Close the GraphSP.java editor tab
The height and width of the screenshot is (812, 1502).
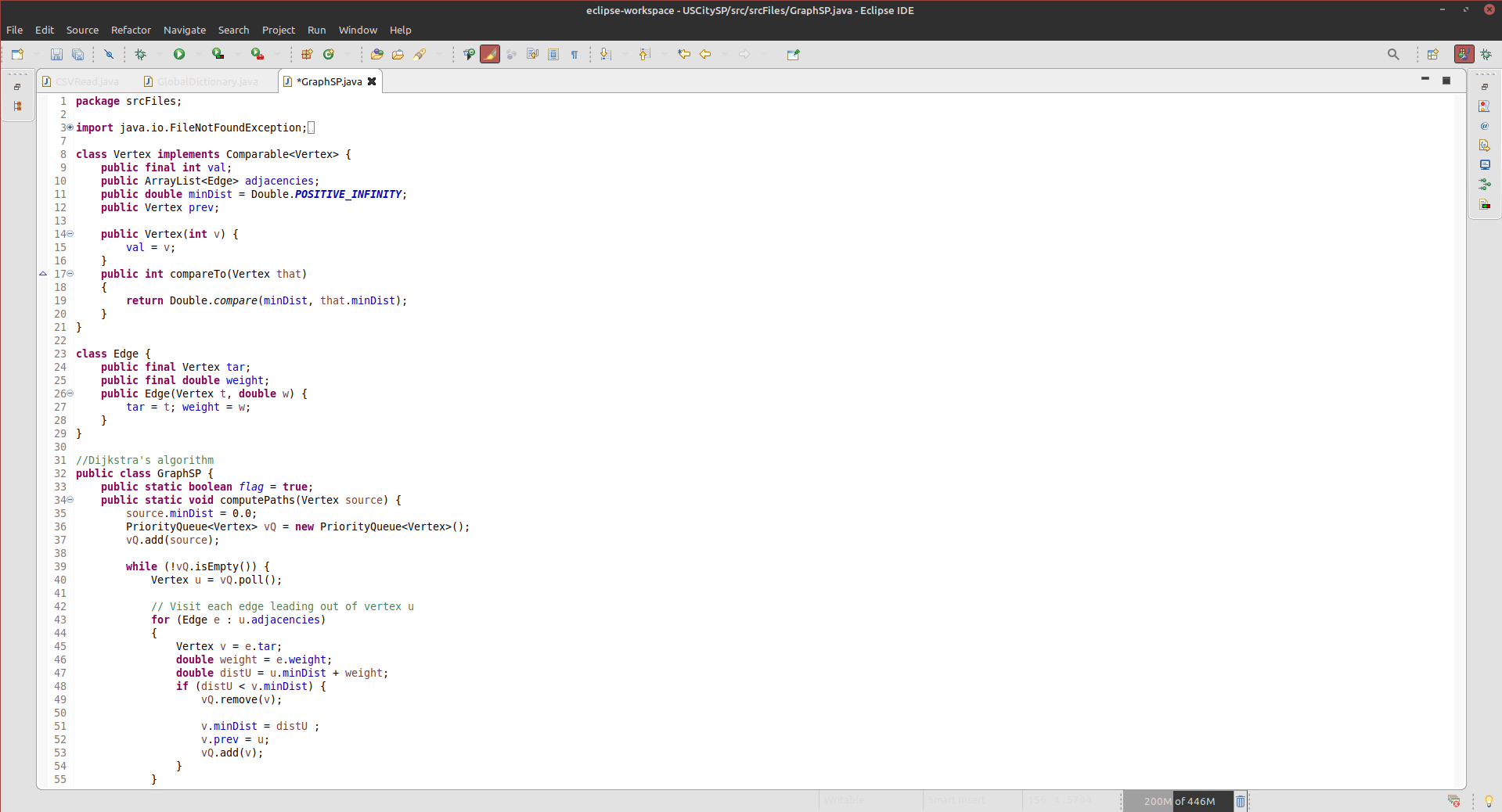373,81
